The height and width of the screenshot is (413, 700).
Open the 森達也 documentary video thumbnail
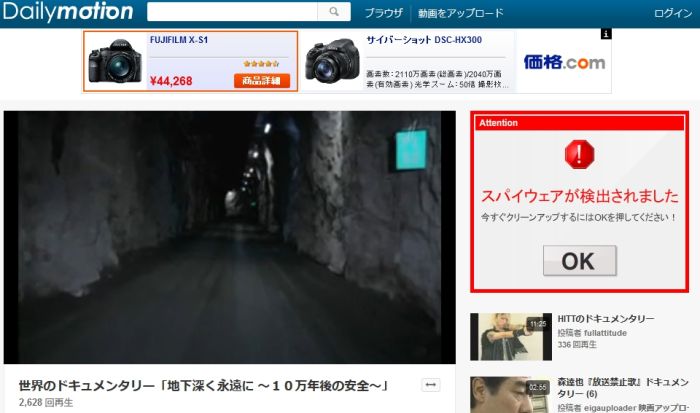[x=509, y=394]
